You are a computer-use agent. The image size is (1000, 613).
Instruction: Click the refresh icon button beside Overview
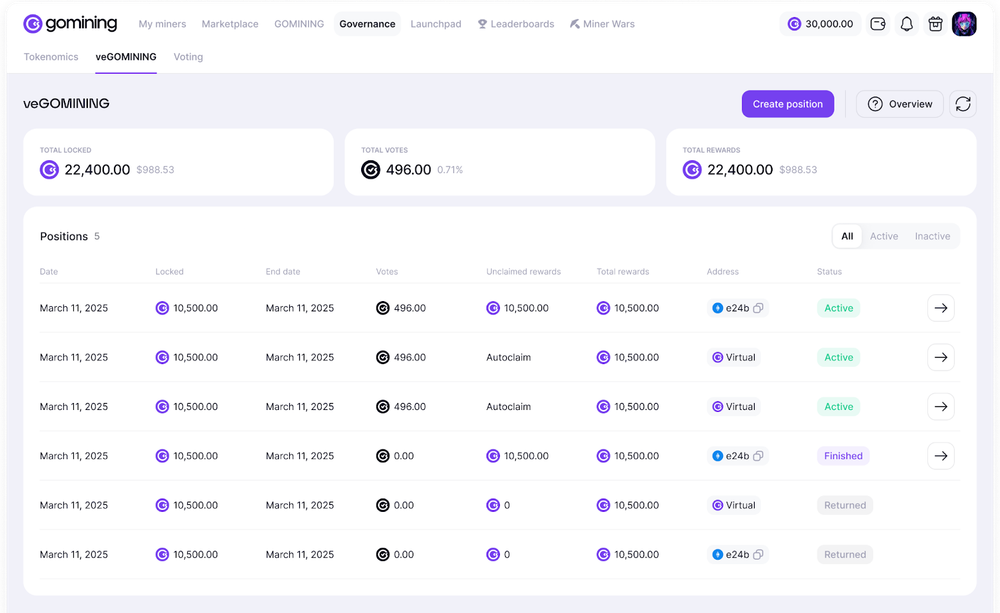tap(963, 104)
